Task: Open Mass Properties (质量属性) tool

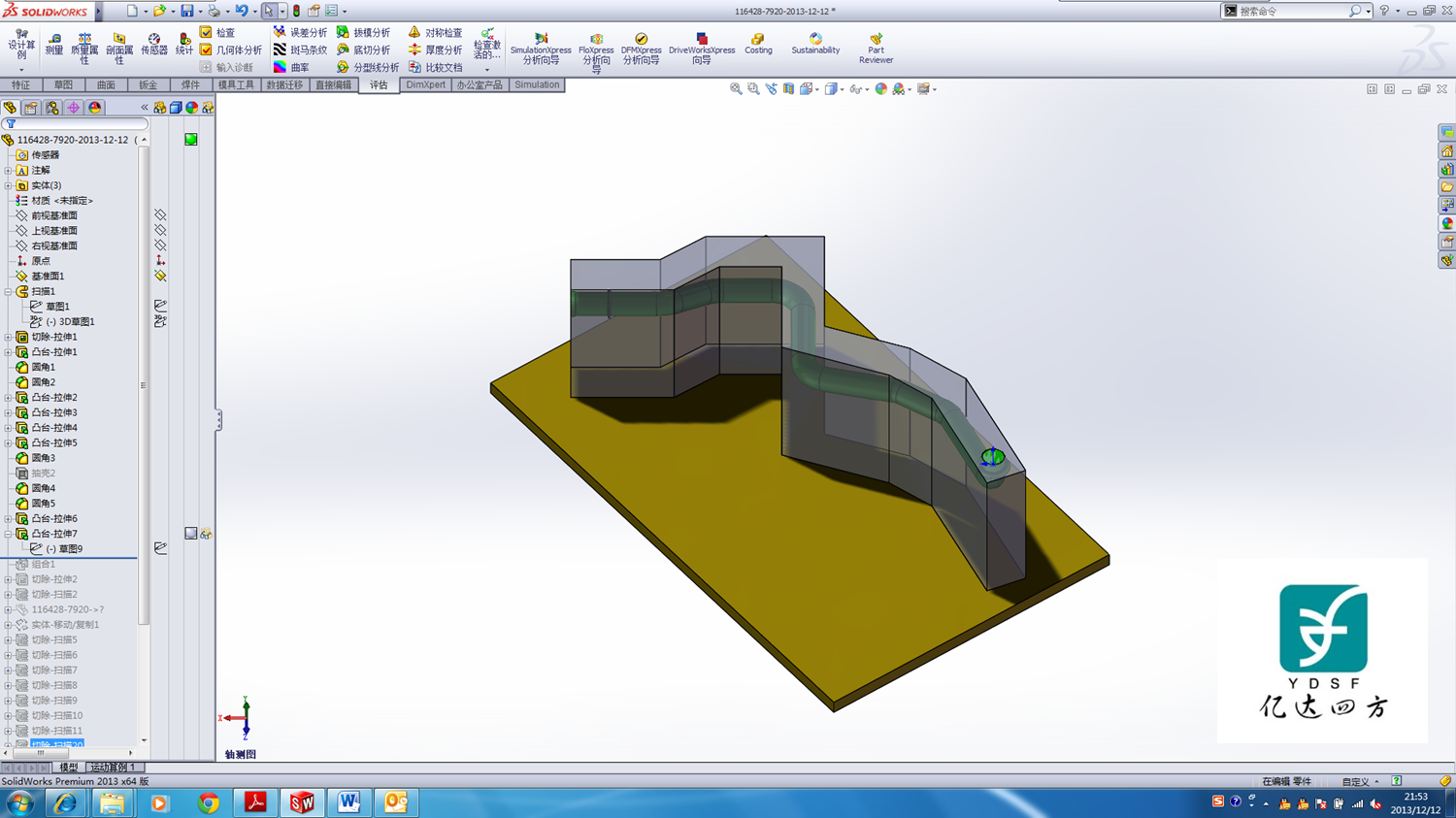Action: point(84,49)
